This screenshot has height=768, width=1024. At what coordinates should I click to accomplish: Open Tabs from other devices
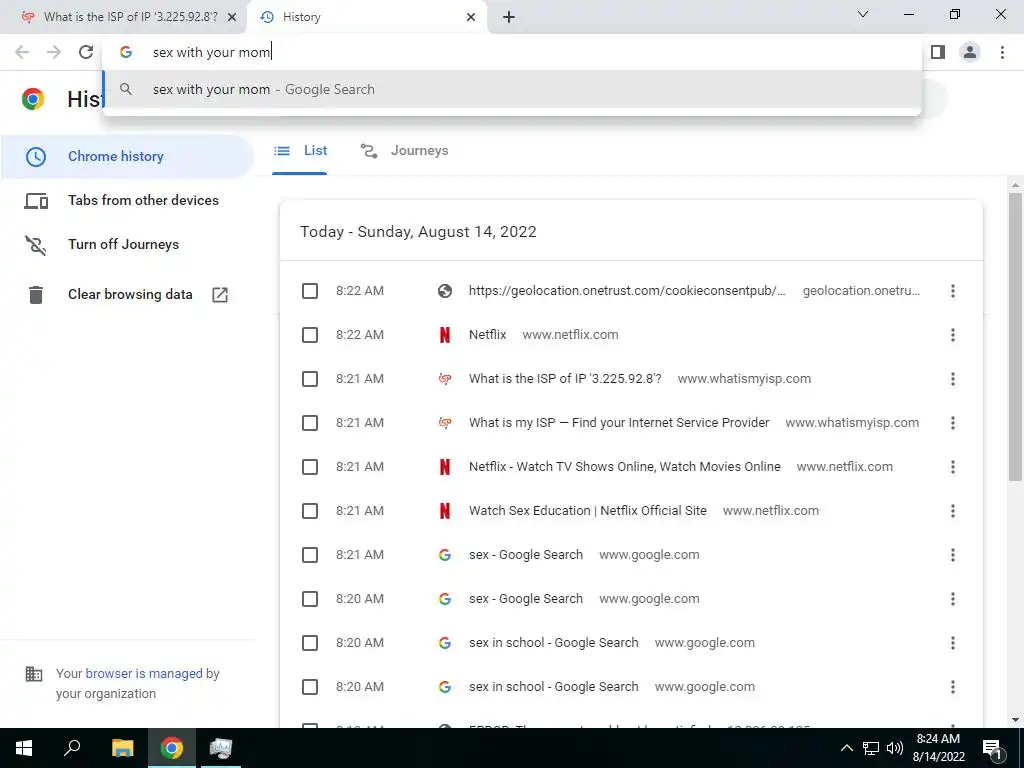(127, 200)
